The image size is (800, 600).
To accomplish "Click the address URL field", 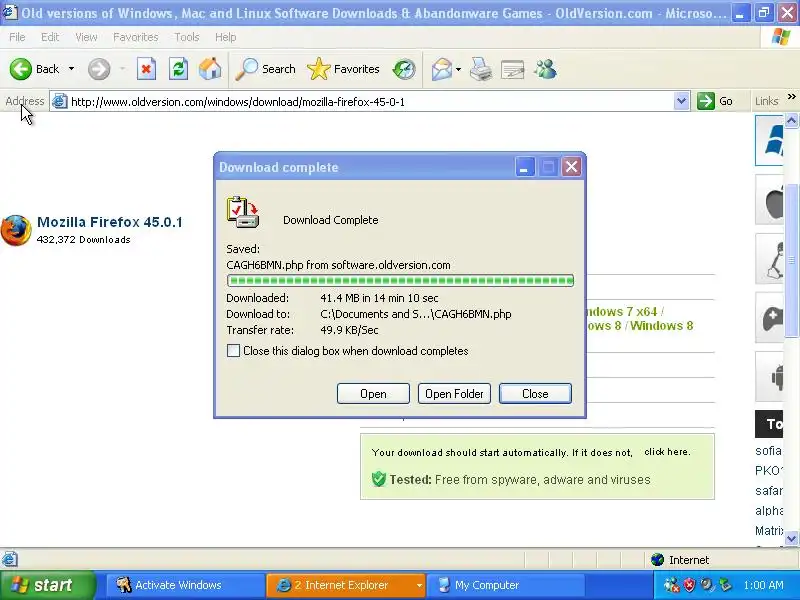I will click(370, 101).
